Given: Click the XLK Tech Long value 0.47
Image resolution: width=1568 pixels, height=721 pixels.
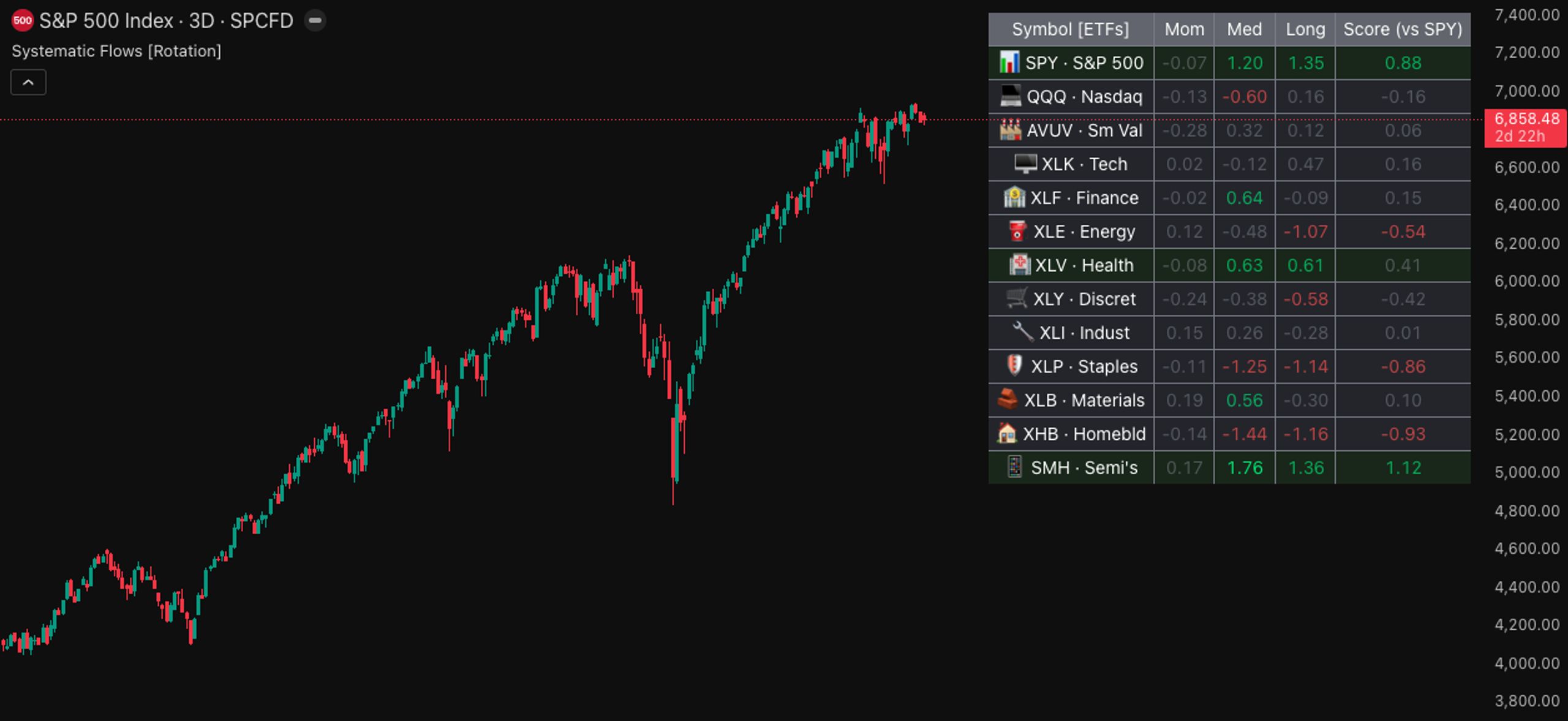Looking at the screenshot, I should click(1306, 165).
